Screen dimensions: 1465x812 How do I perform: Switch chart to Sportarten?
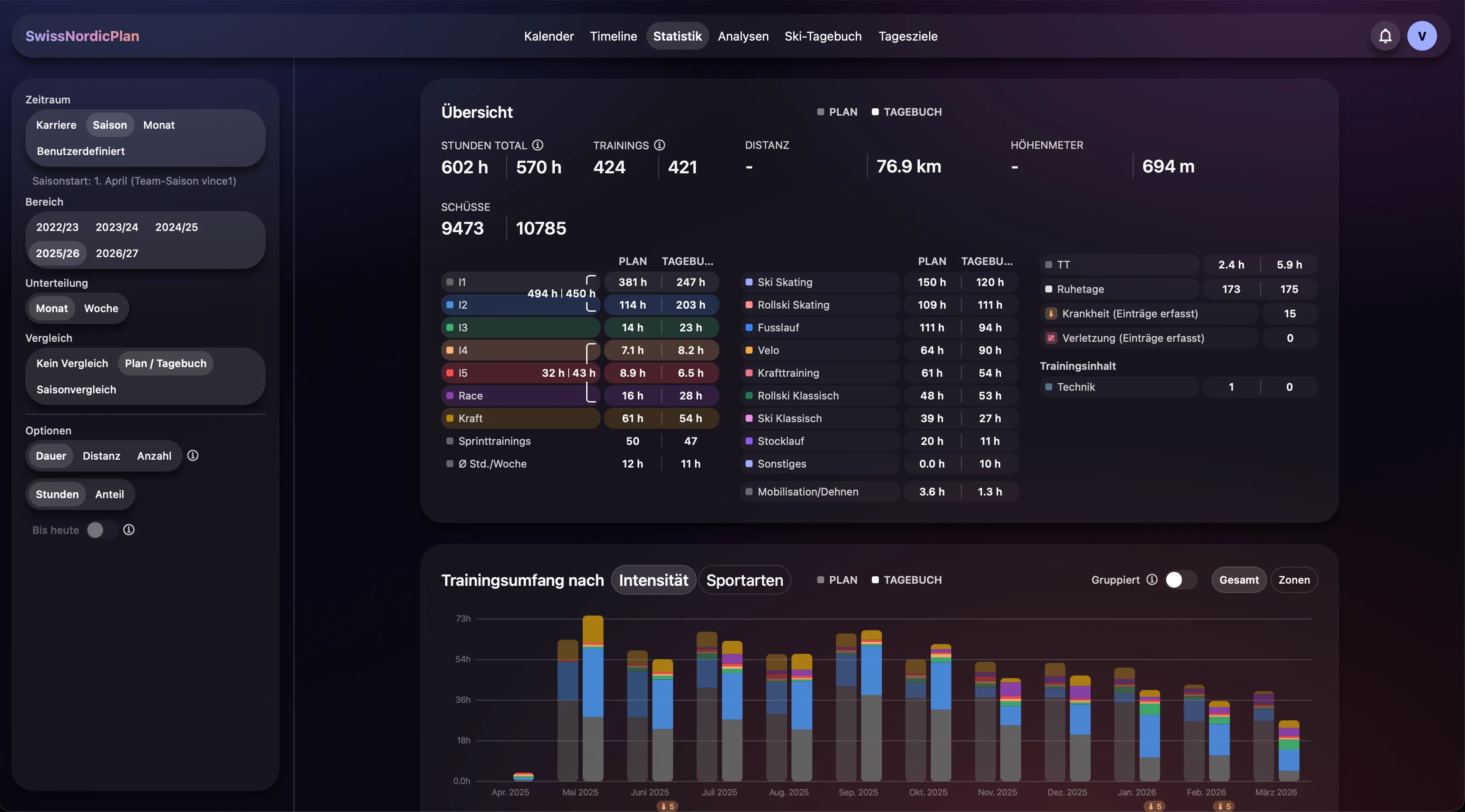744,580
